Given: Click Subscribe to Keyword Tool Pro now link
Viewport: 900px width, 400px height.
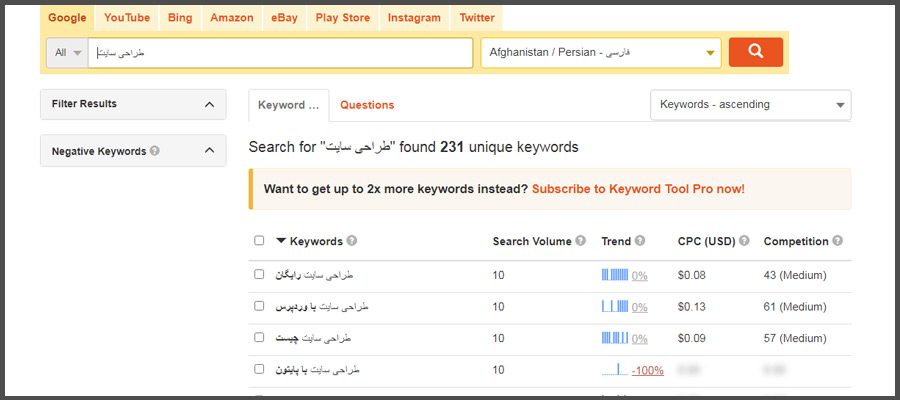Looking at the screenshot, I should click(x=638, y=189).
